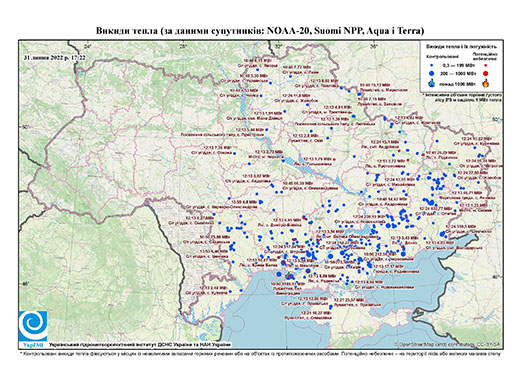Viewport: 520px width, 368px height.
Task: Click the 50° latitude label on left edge
Action: click(25, 127)
